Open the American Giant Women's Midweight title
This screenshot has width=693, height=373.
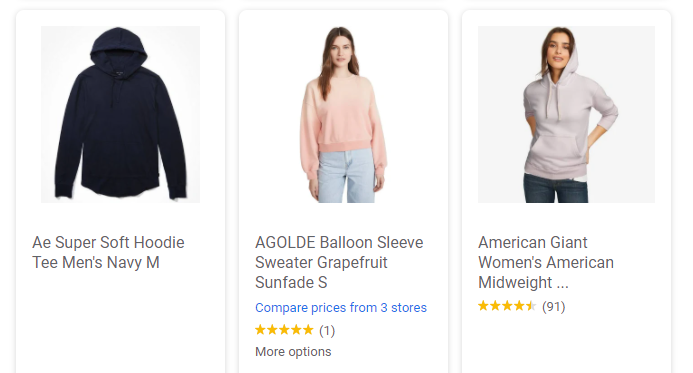click(x=546, y=262)
